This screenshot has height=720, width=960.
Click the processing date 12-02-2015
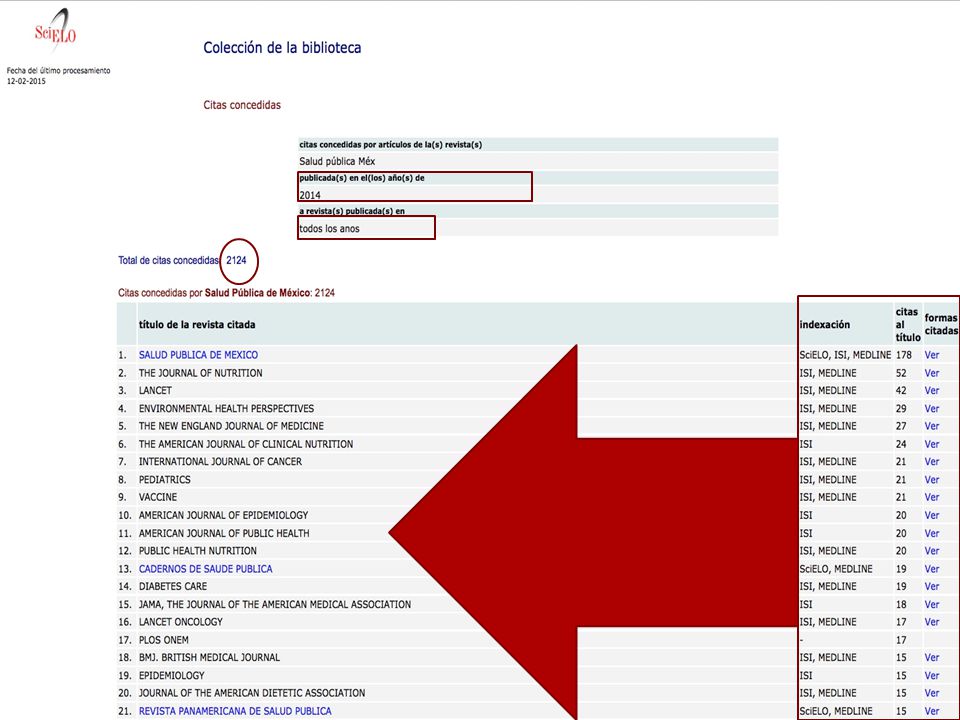click(26, 81)
